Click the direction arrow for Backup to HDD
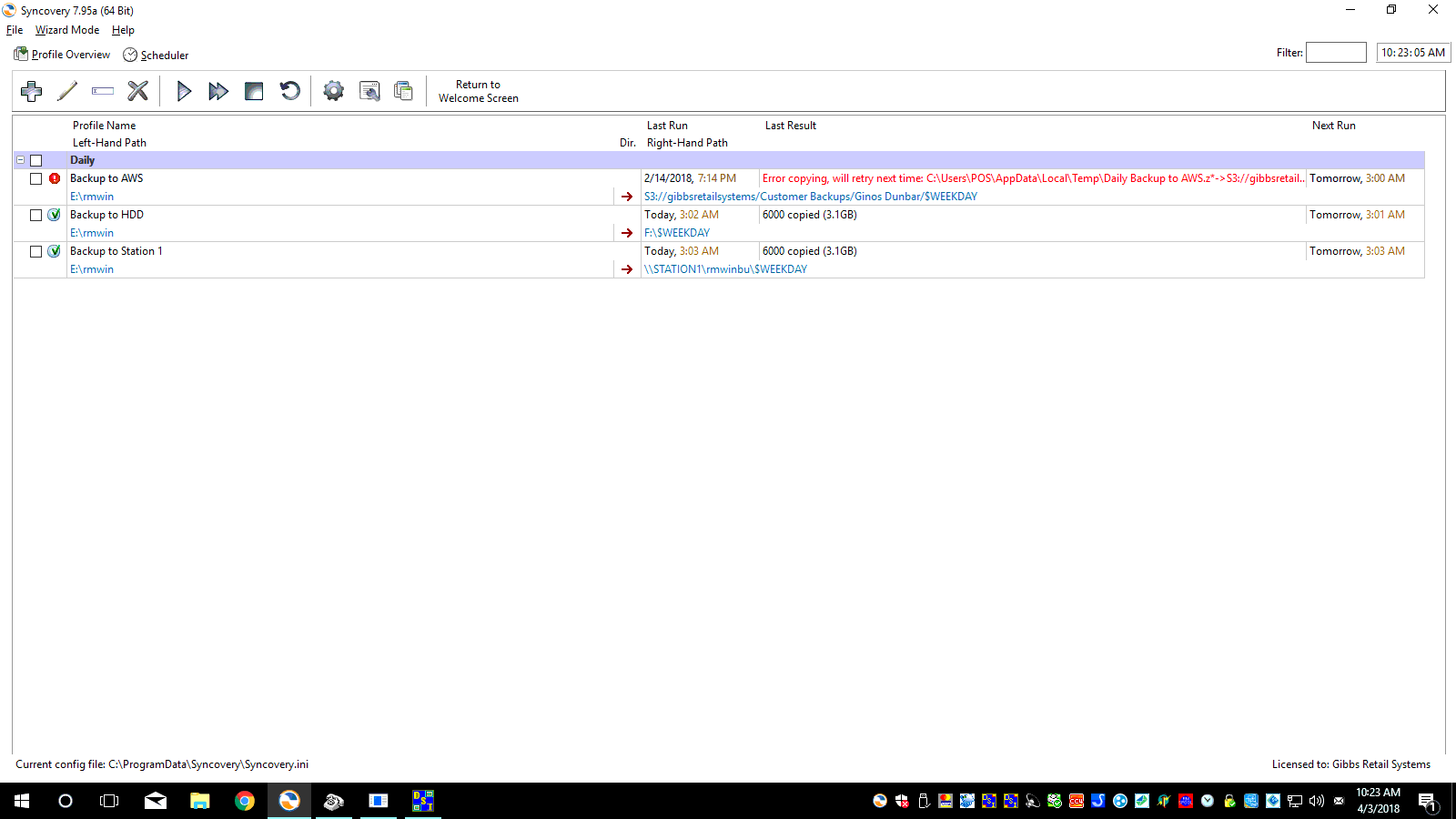 point(627,233)
